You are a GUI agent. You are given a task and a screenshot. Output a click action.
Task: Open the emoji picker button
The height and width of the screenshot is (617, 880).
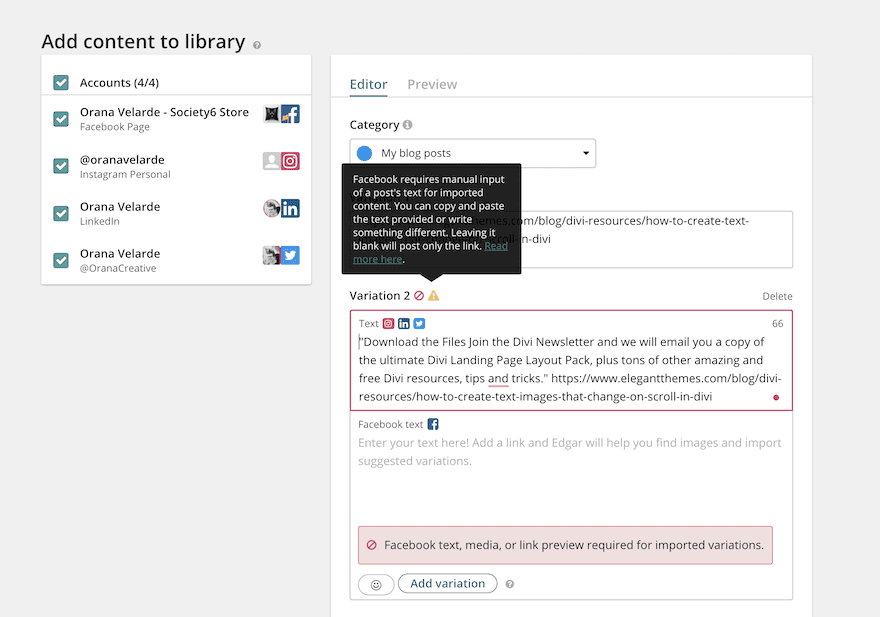376,584
